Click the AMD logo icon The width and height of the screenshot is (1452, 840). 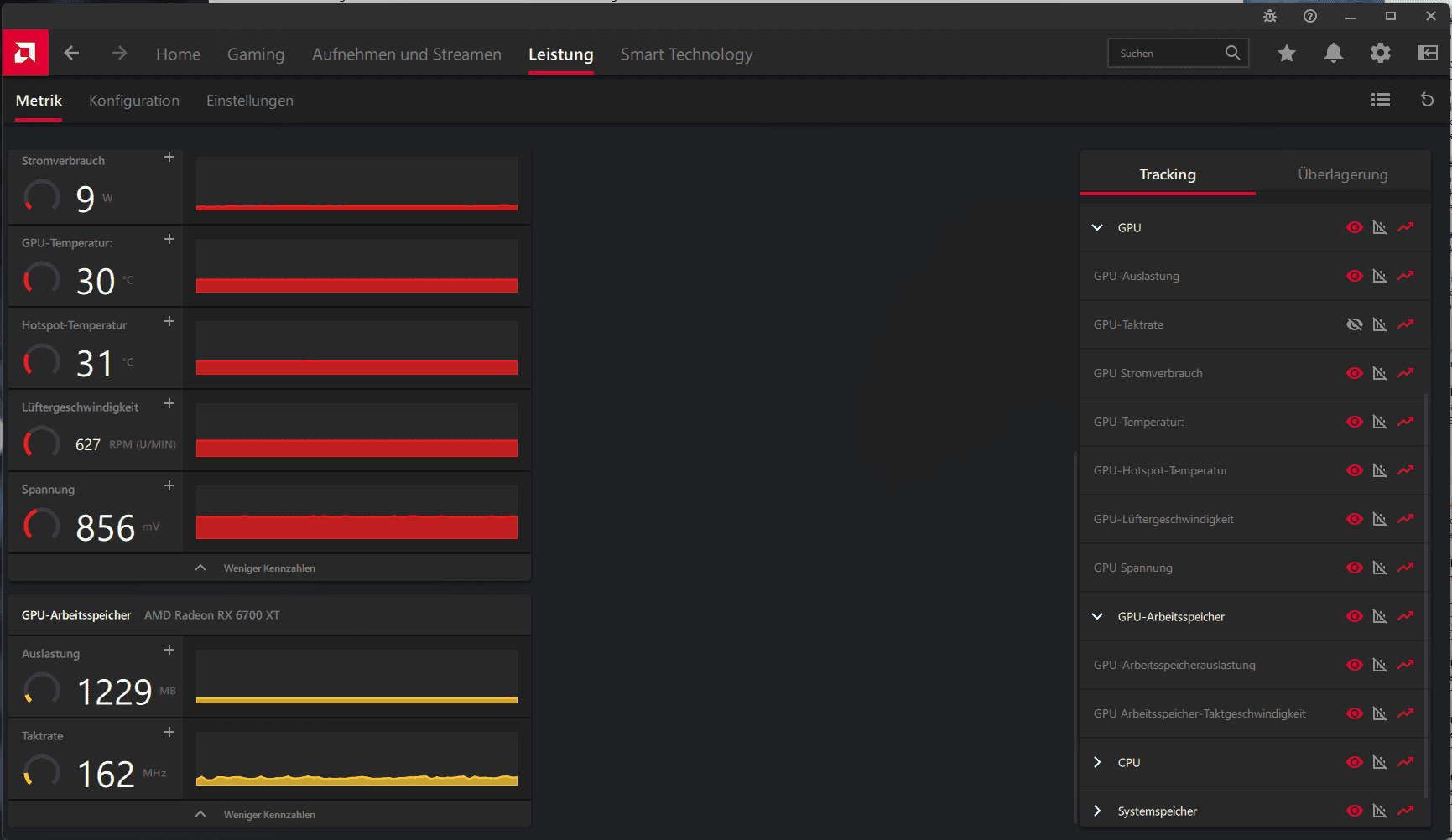pos(25,54)
